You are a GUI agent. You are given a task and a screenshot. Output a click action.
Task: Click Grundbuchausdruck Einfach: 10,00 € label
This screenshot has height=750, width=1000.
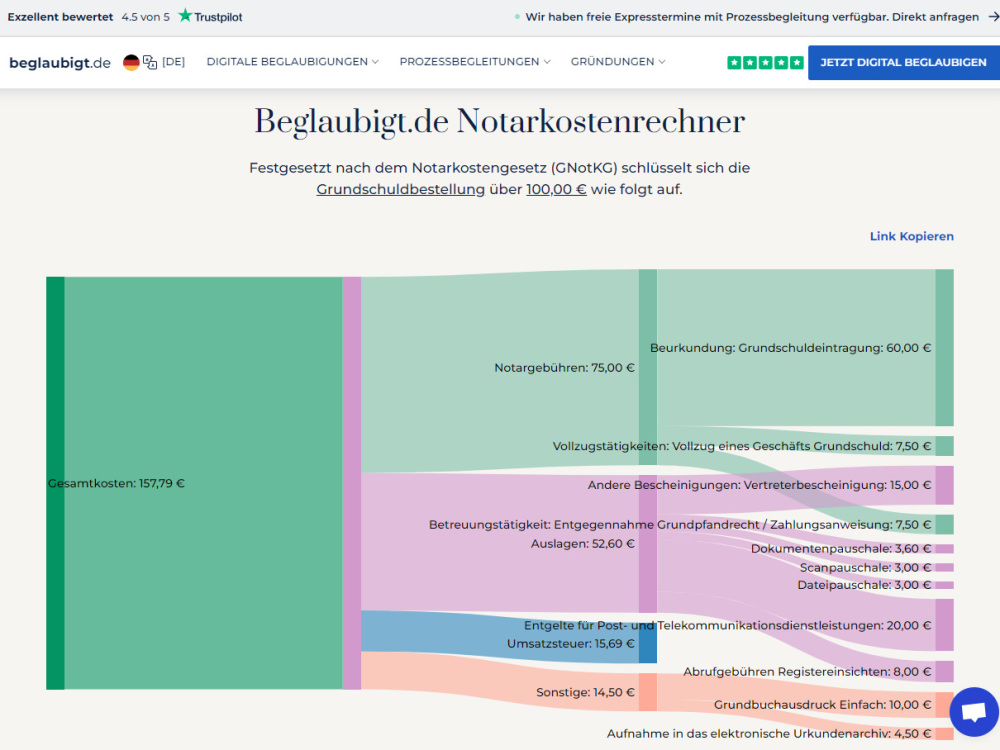[x=823, y=705]
